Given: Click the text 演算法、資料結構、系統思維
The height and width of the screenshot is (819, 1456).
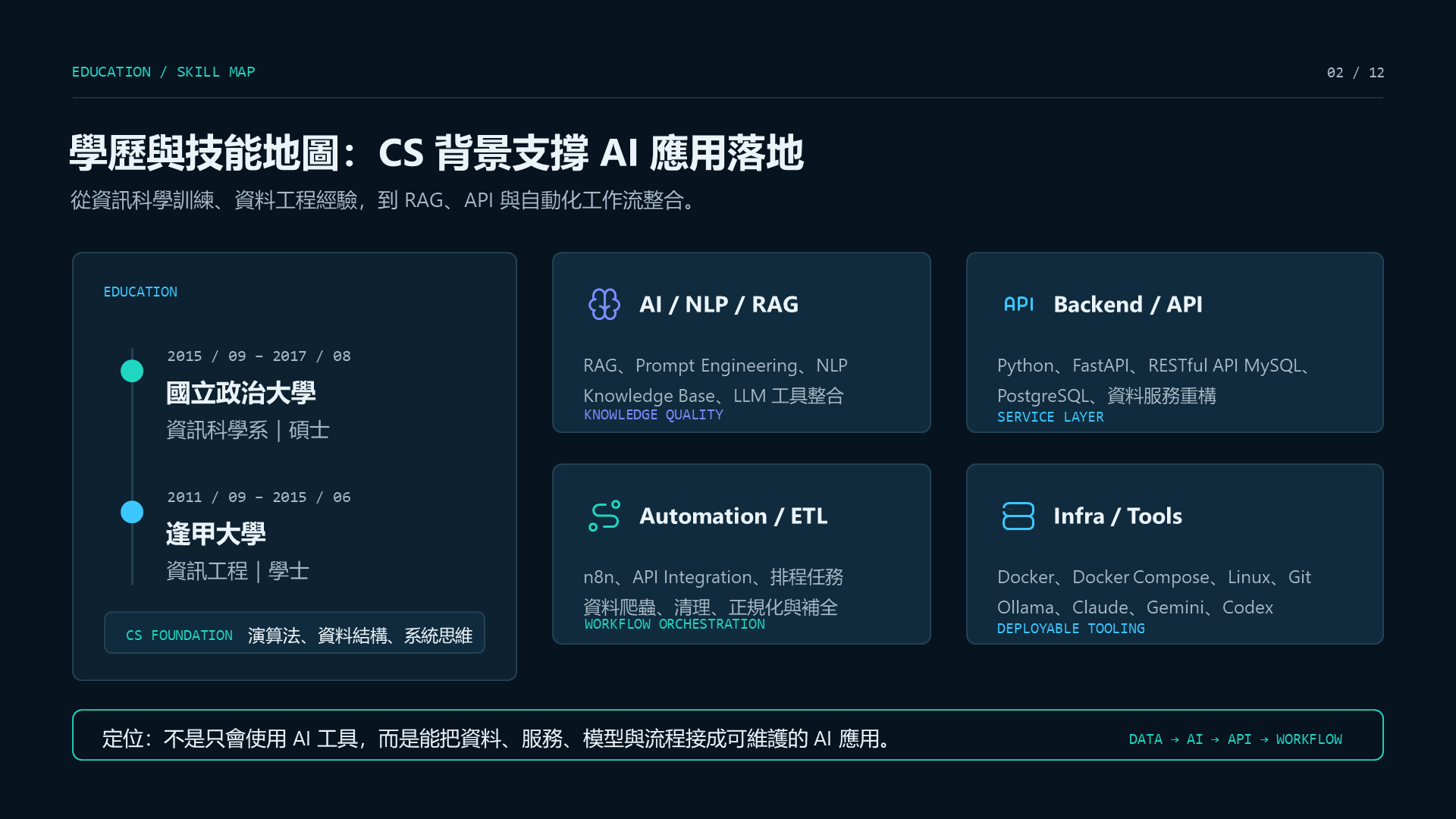Looking at the screenshot, I should click(360, 635).
